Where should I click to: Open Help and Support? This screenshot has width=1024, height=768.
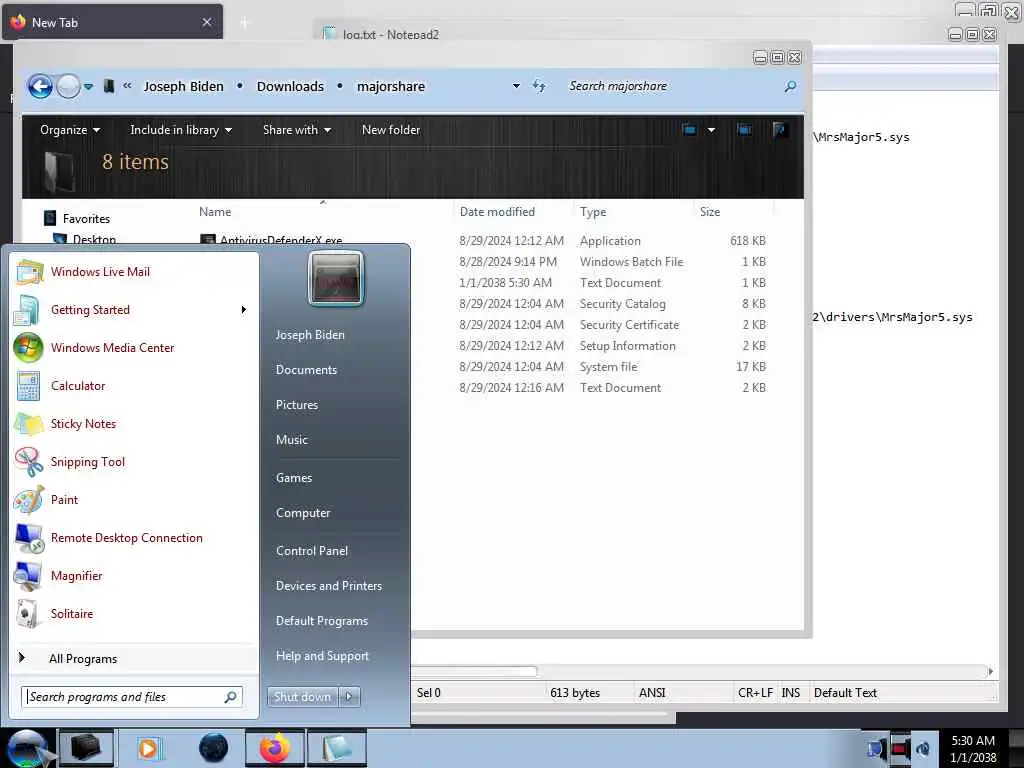click(322, 656)
